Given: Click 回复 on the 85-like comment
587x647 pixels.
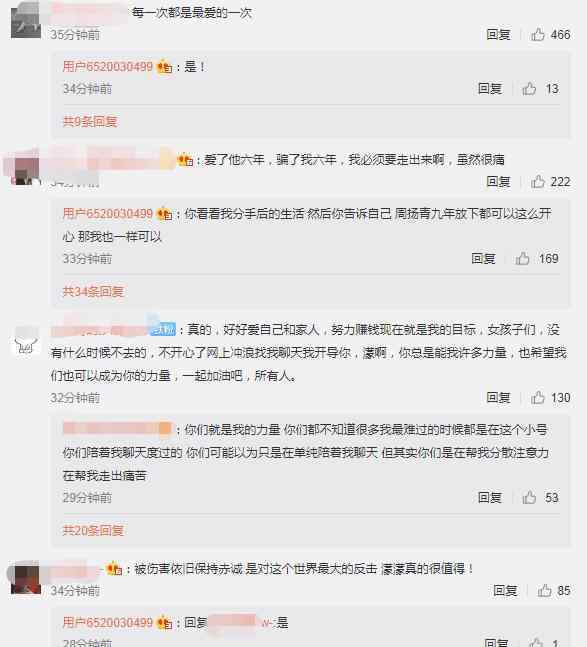Looking at the screenshot, I should click(505, 590).
